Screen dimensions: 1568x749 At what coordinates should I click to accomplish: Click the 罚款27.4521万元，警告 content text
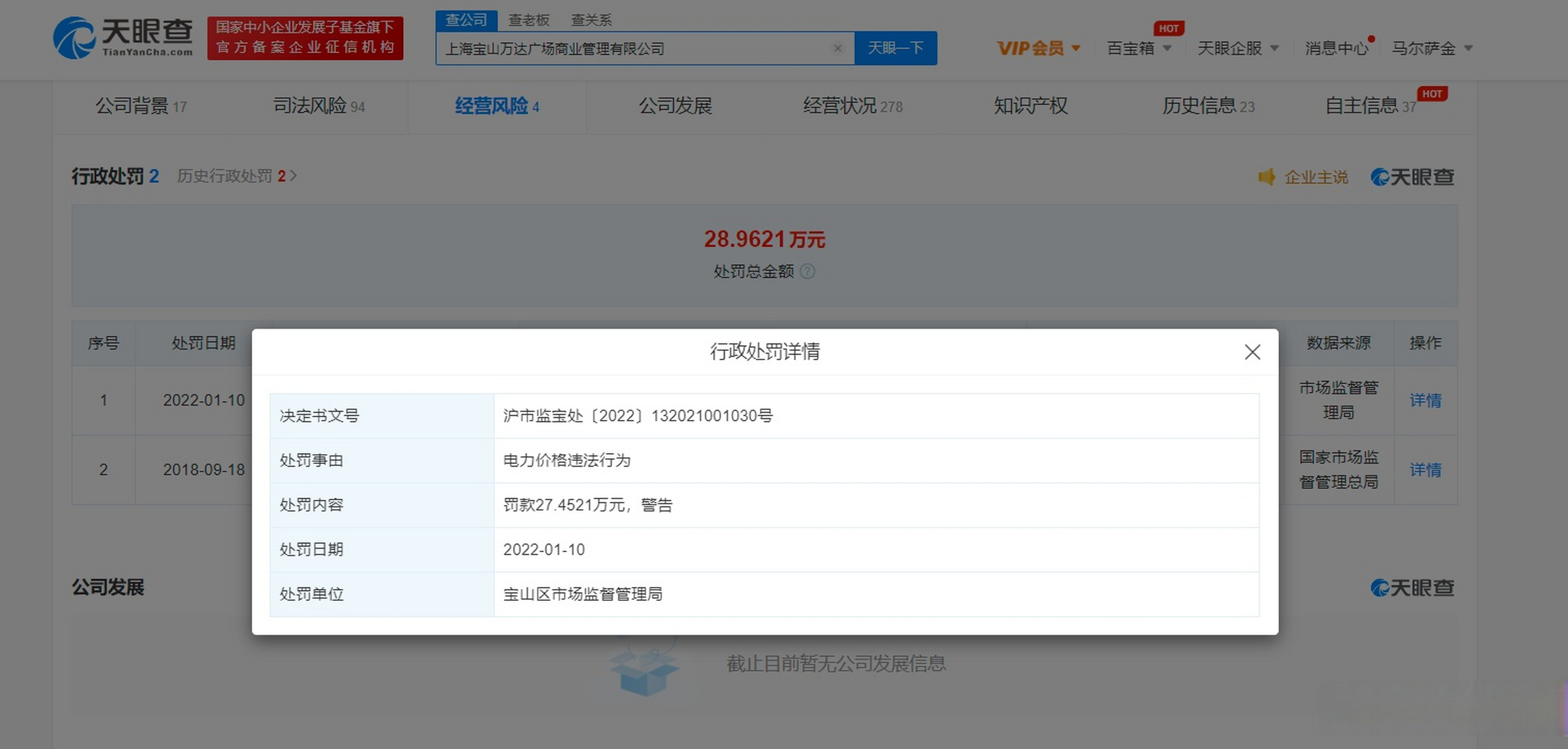(x=587, y=505)
